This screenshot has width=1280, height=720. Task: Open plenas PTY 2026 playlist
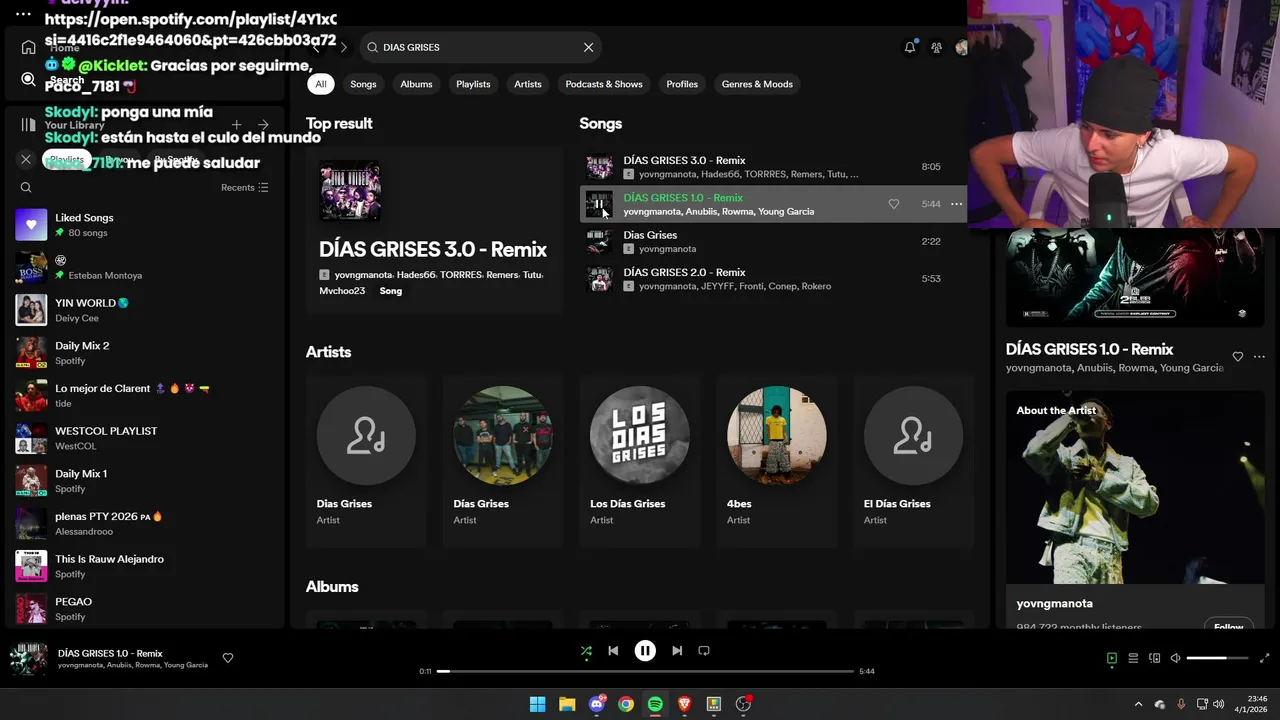(x=145, y=523)
